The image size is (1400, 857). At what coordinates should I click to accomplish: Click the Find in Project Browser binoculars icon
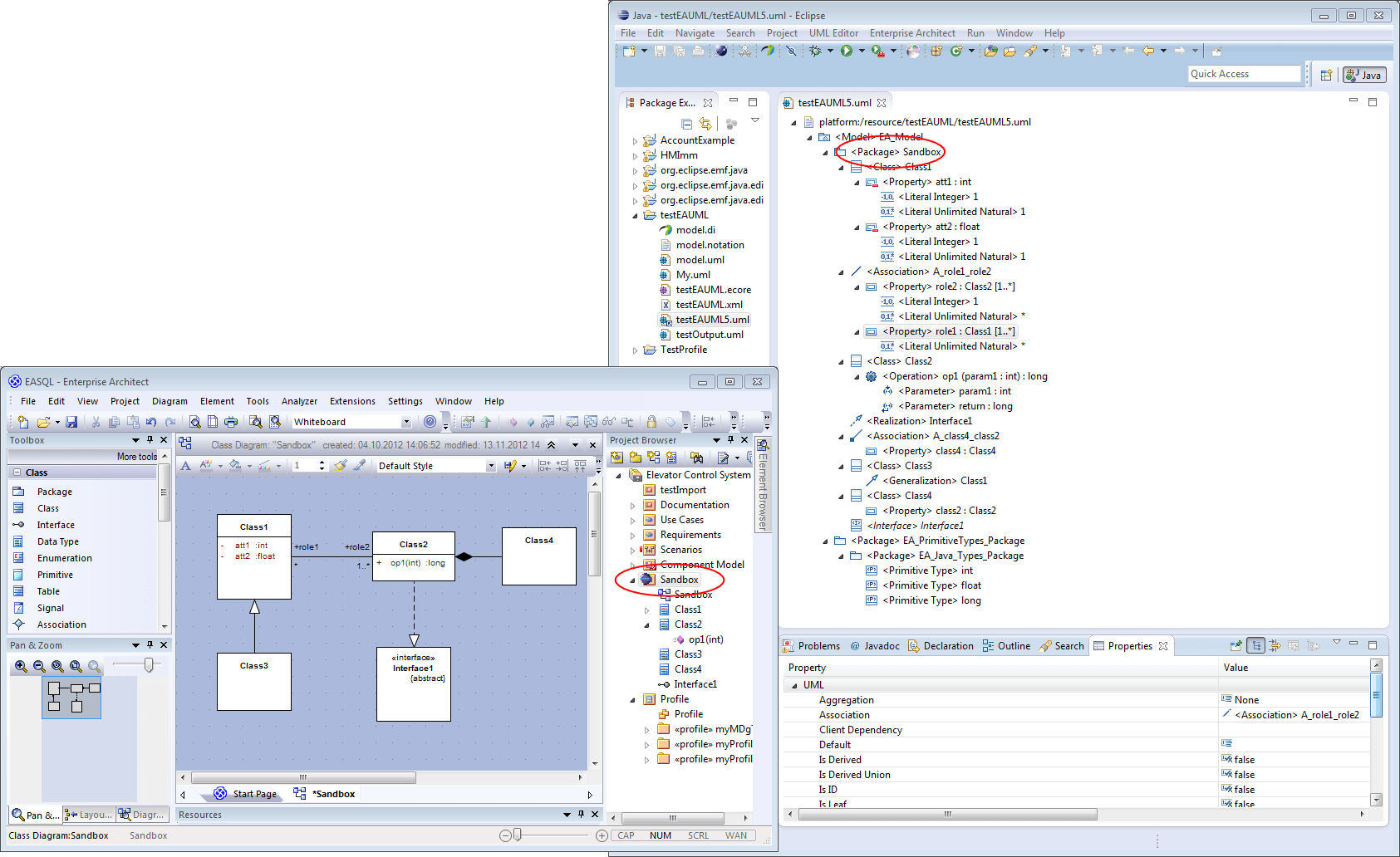tap(696, 458)
